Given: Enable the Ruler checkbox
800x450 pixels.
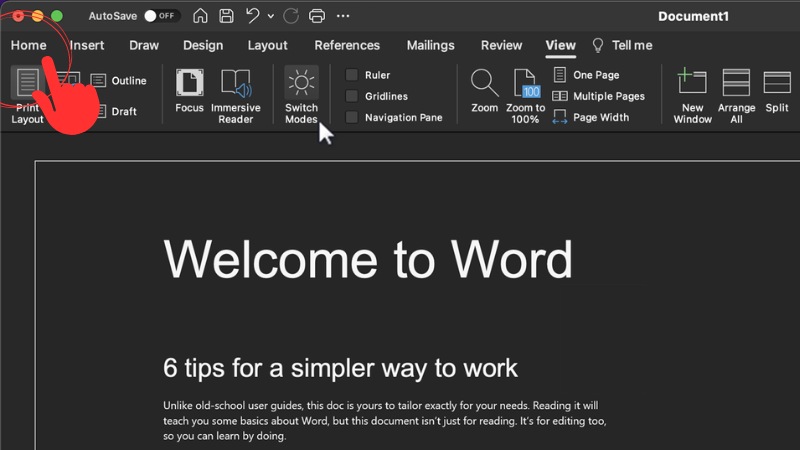Looking at the screenshot, I should pos(352,75).
